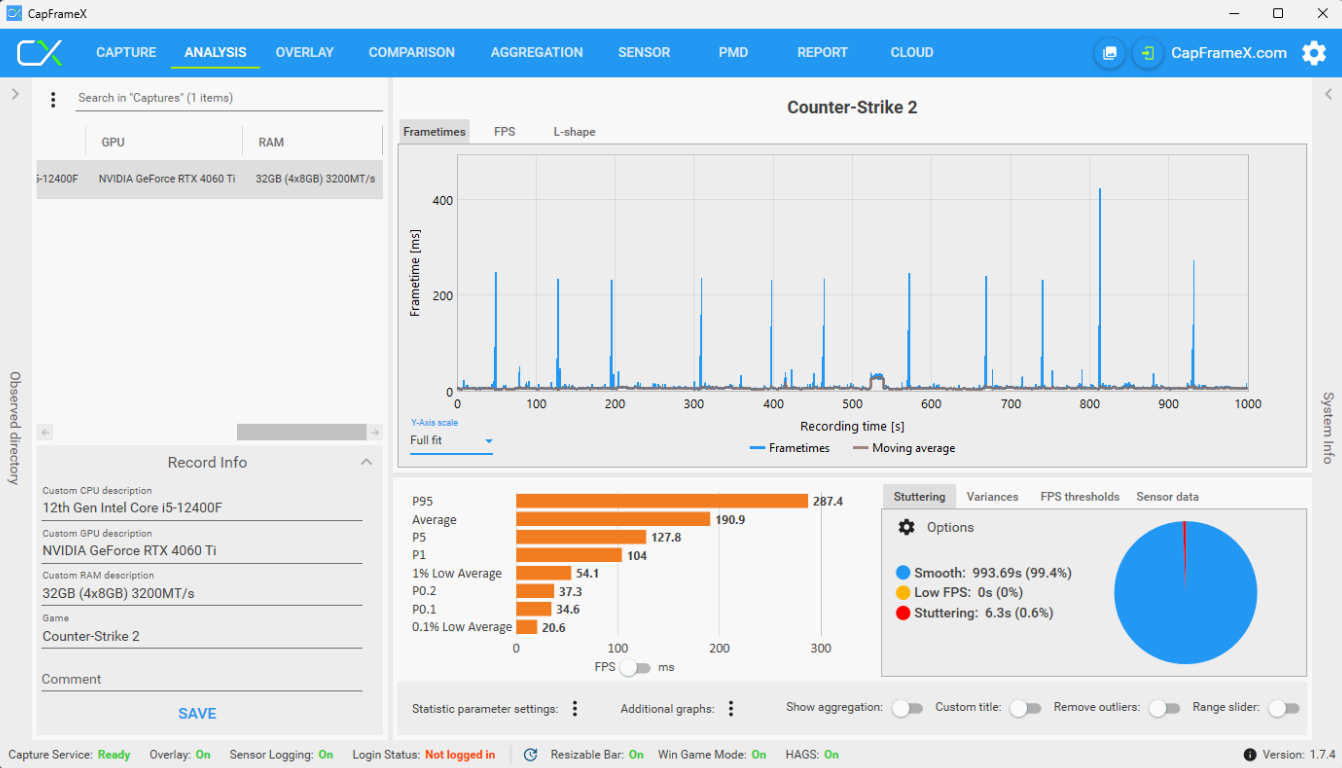Open the CapFrameX.com link
1342x768 pixels.
pyautogui.click(x=1228, y=53)
